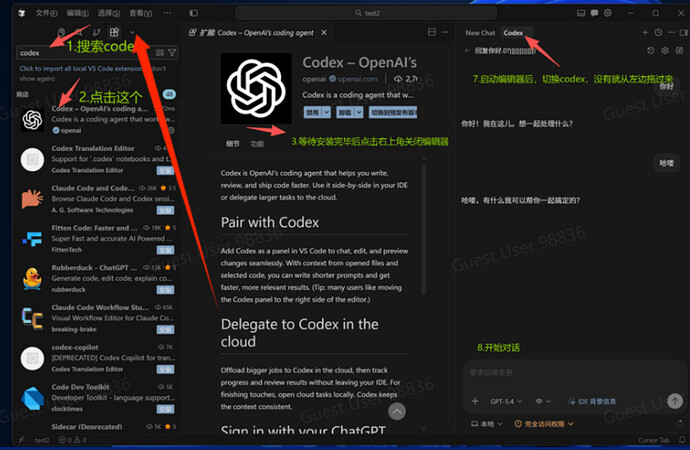Show chat history clock icon

658,33
